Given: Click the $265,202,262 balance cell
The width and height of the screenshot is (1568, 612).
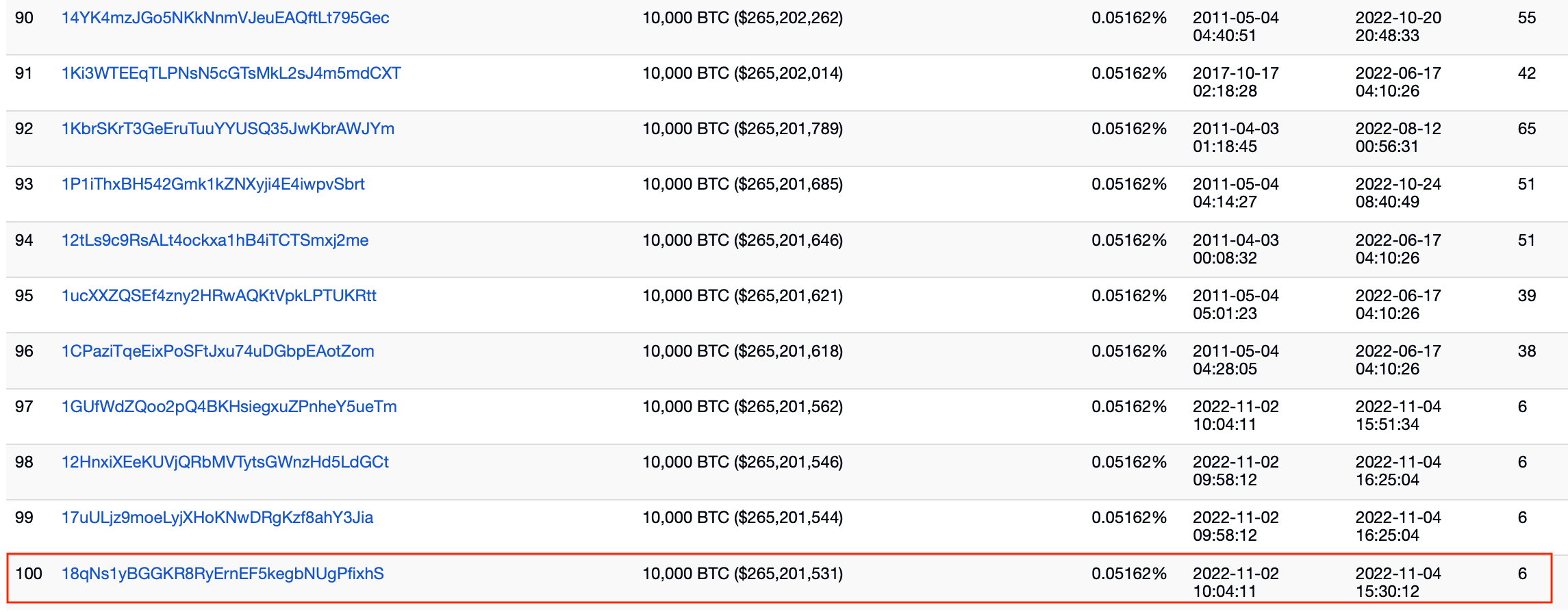Looking at the screenshot, I should [x=742, y=18].
